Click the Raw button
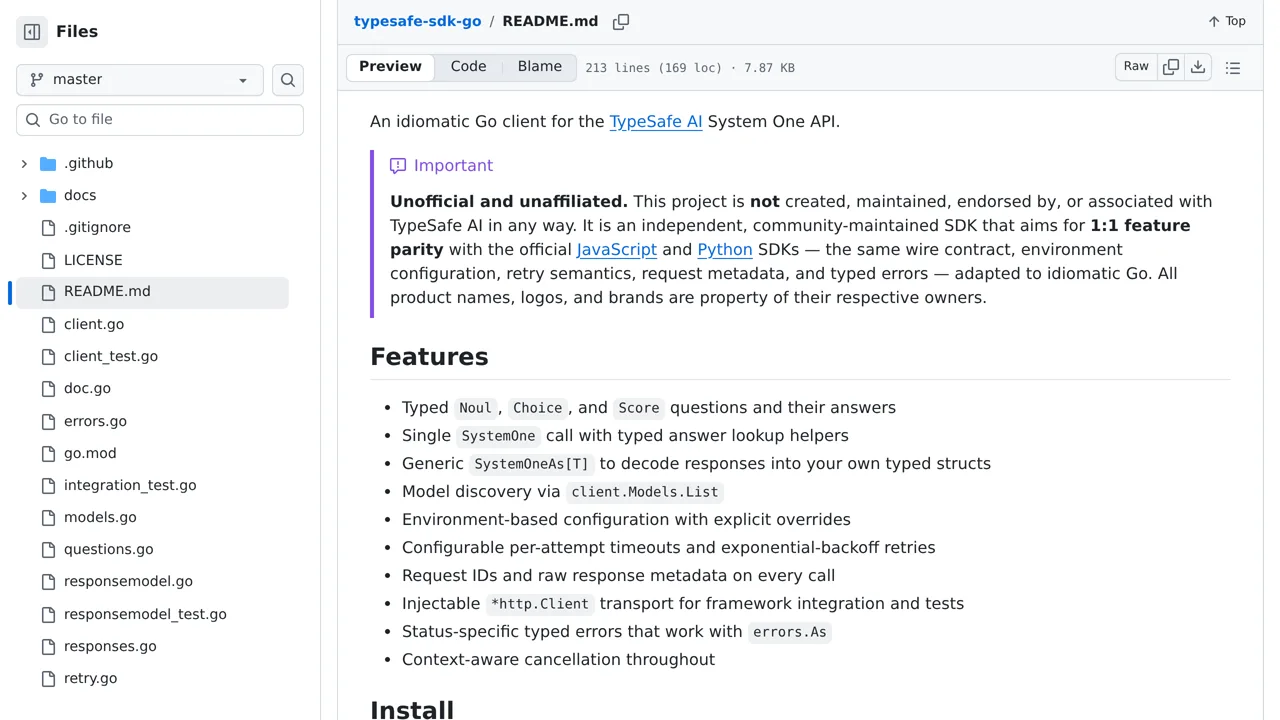Viewport: 1280px width, 720px height. pyautogui.click(x=1136, y=67)
